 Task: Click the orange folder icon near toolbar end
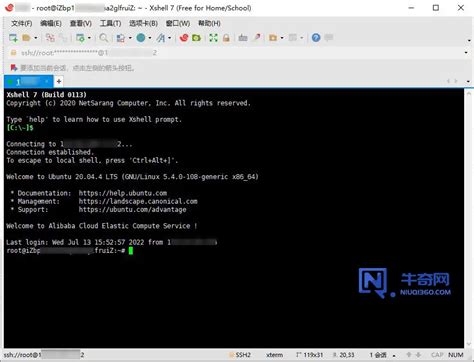[x=273, y=38]
